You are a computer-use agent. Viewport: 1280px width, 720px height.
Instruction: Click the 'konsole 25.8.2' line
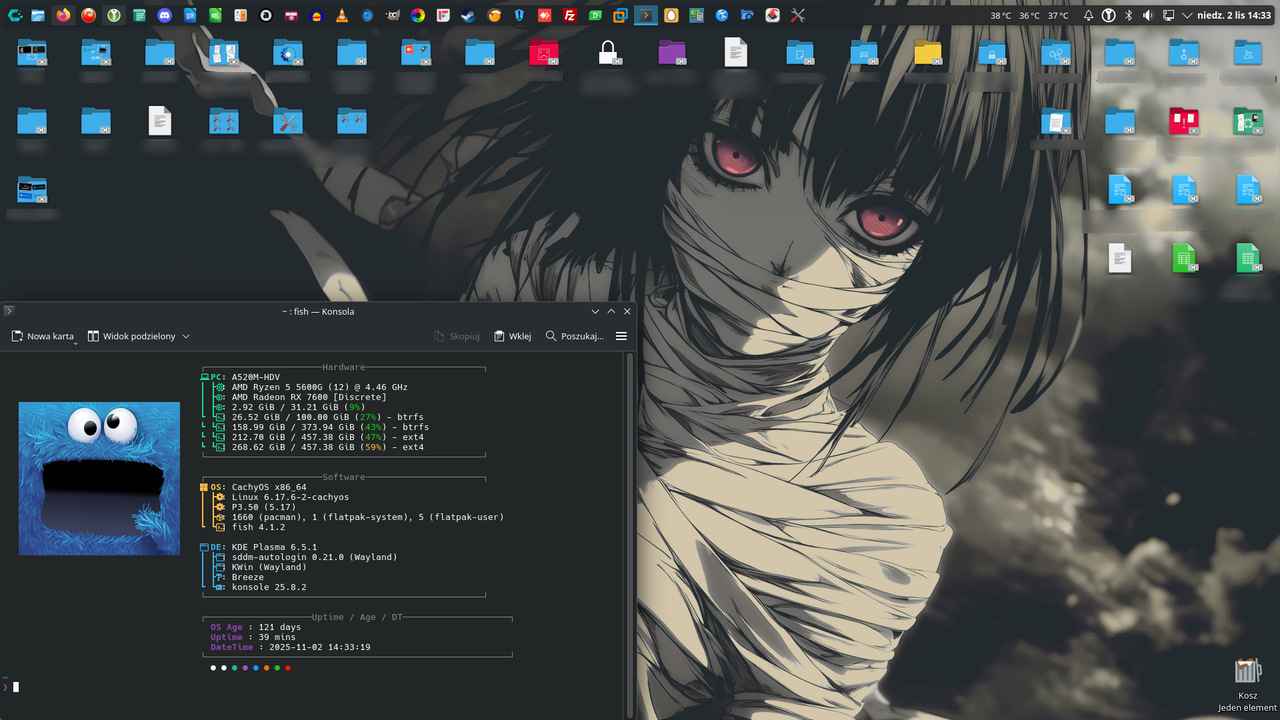(x=269, y=587)
